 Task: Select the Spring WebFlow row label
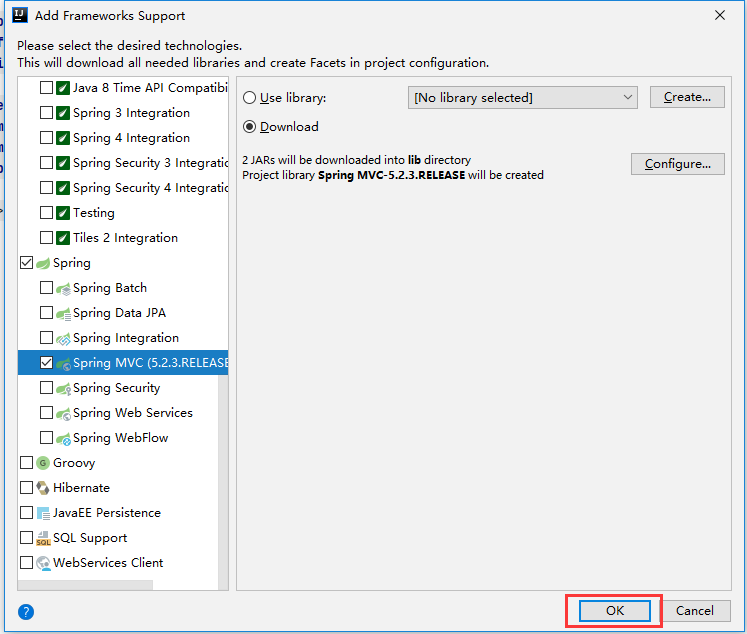tap(121, 438)
